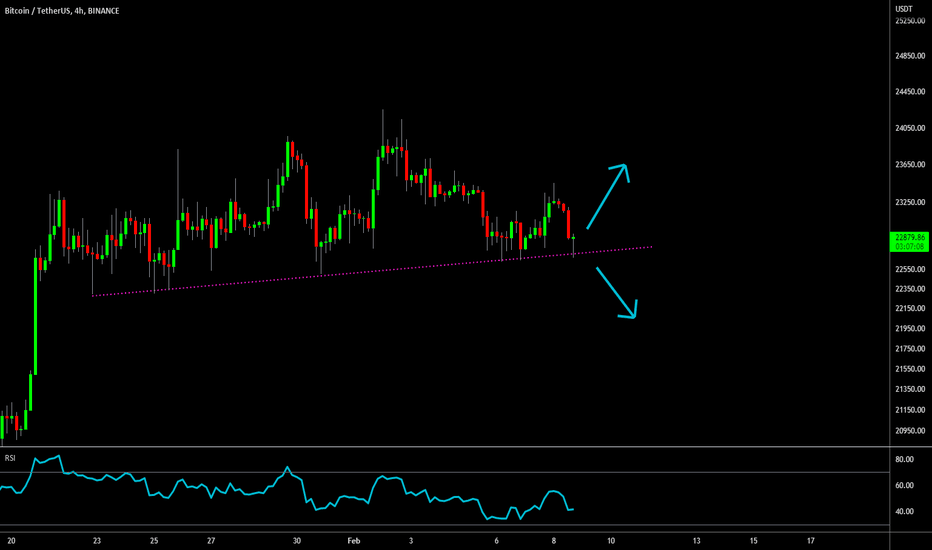
Task: Click the 21950.00 price axis label
Action: 910,329
